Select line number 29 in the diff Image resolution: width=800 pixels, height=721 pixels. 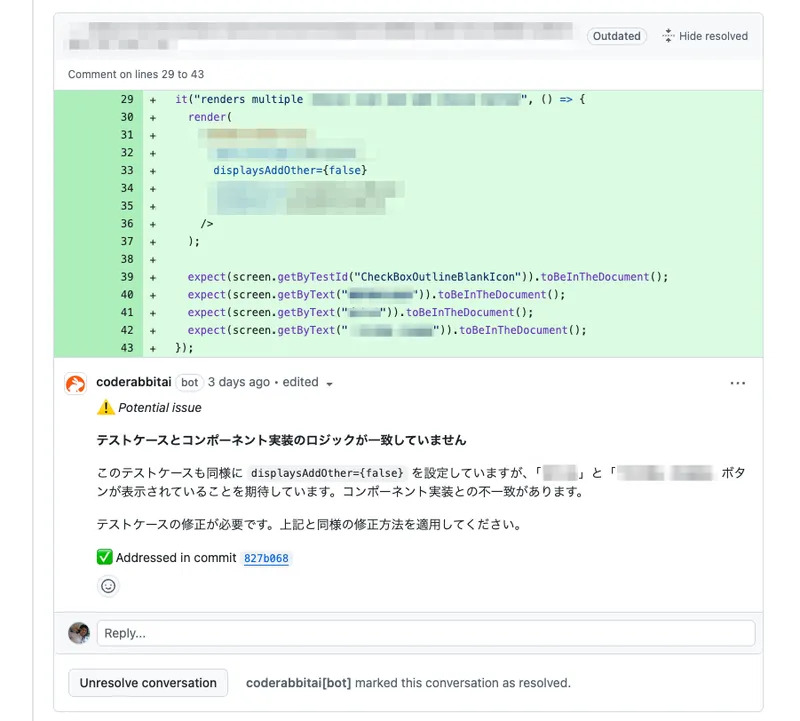pos(127,100)
